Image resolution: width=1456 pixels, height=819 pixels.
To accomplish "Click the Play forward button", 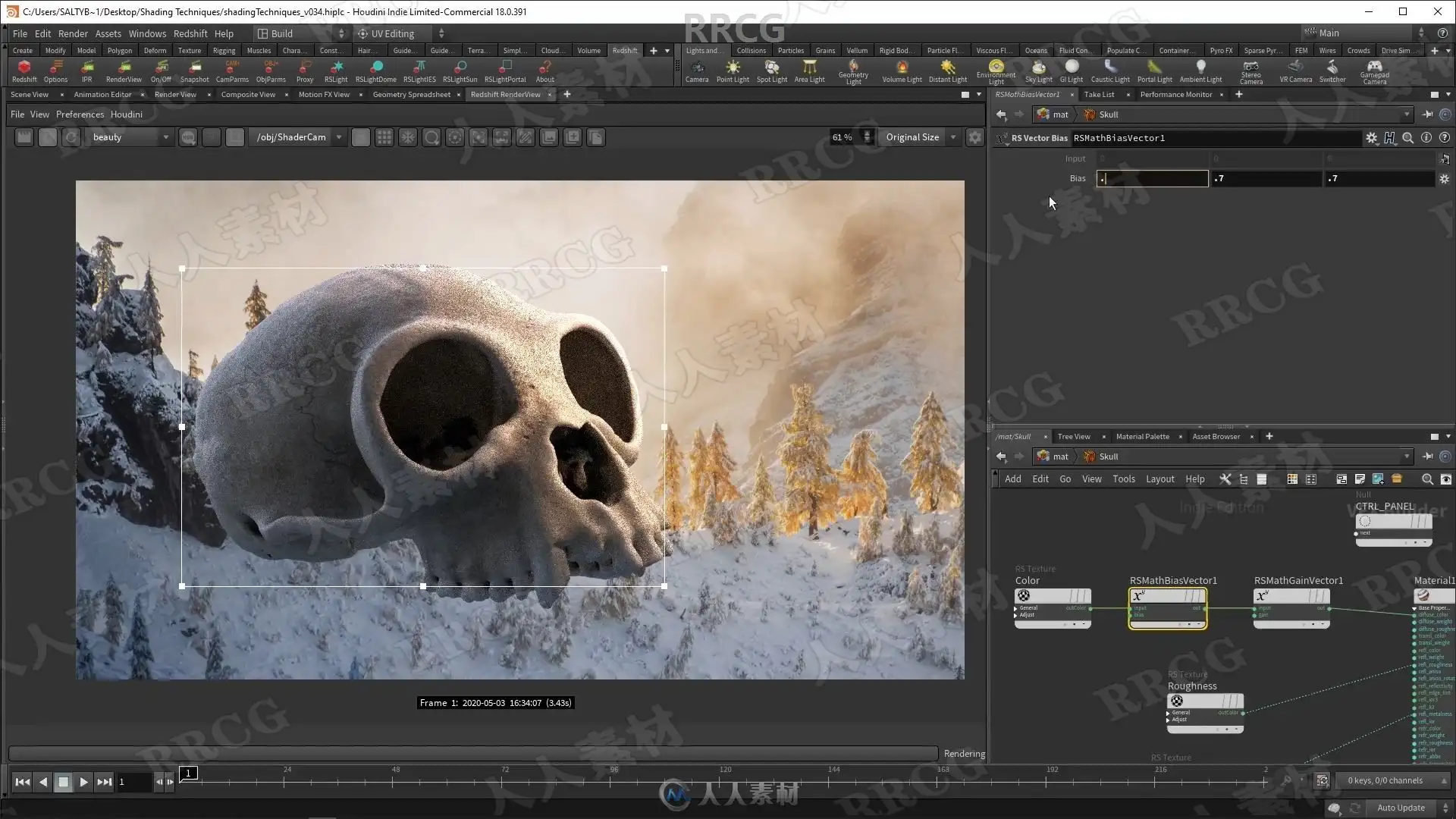I will [83, 782].
